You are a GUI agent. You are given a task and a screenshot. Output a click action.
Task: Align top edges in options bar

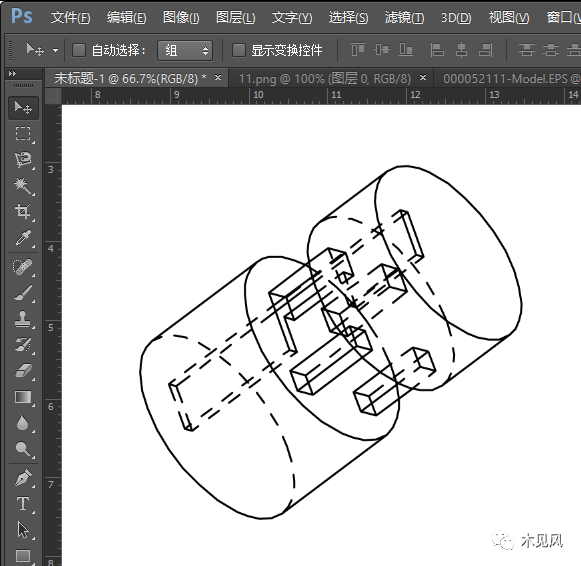(x=358, y=50)
